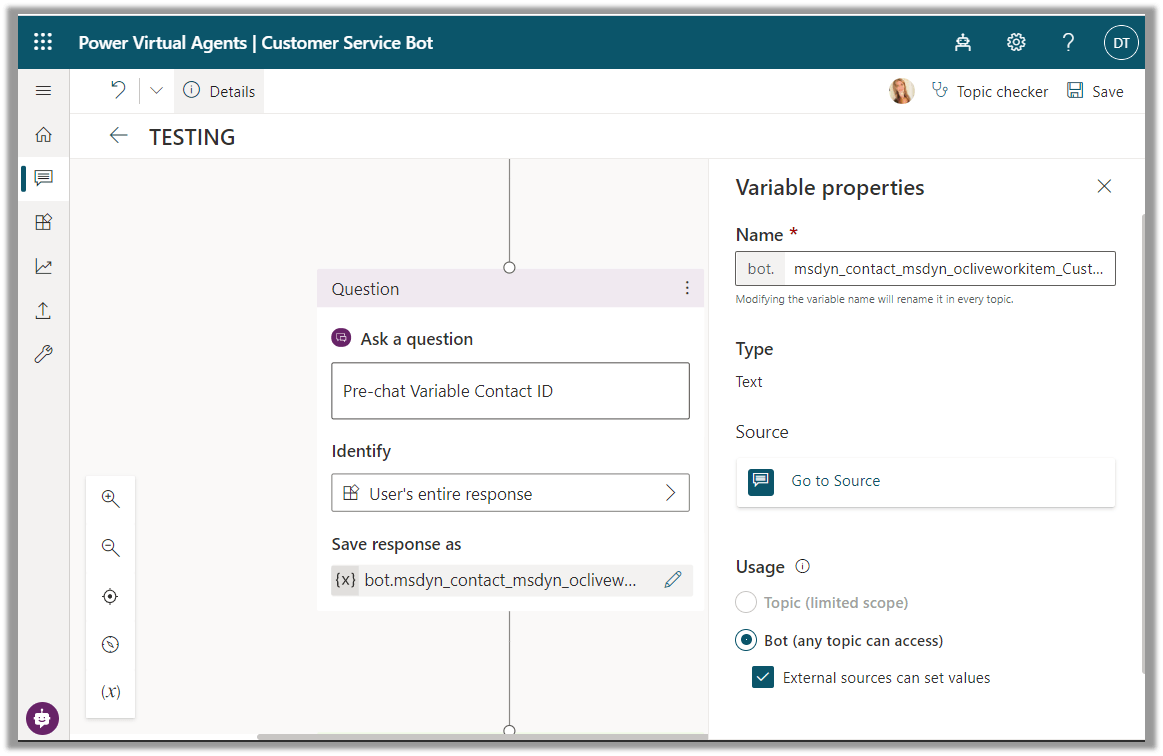Select Bot (any topic can access) option
Image resolution: width=1163 pixels, height=756 pixels.
point(746,640)
